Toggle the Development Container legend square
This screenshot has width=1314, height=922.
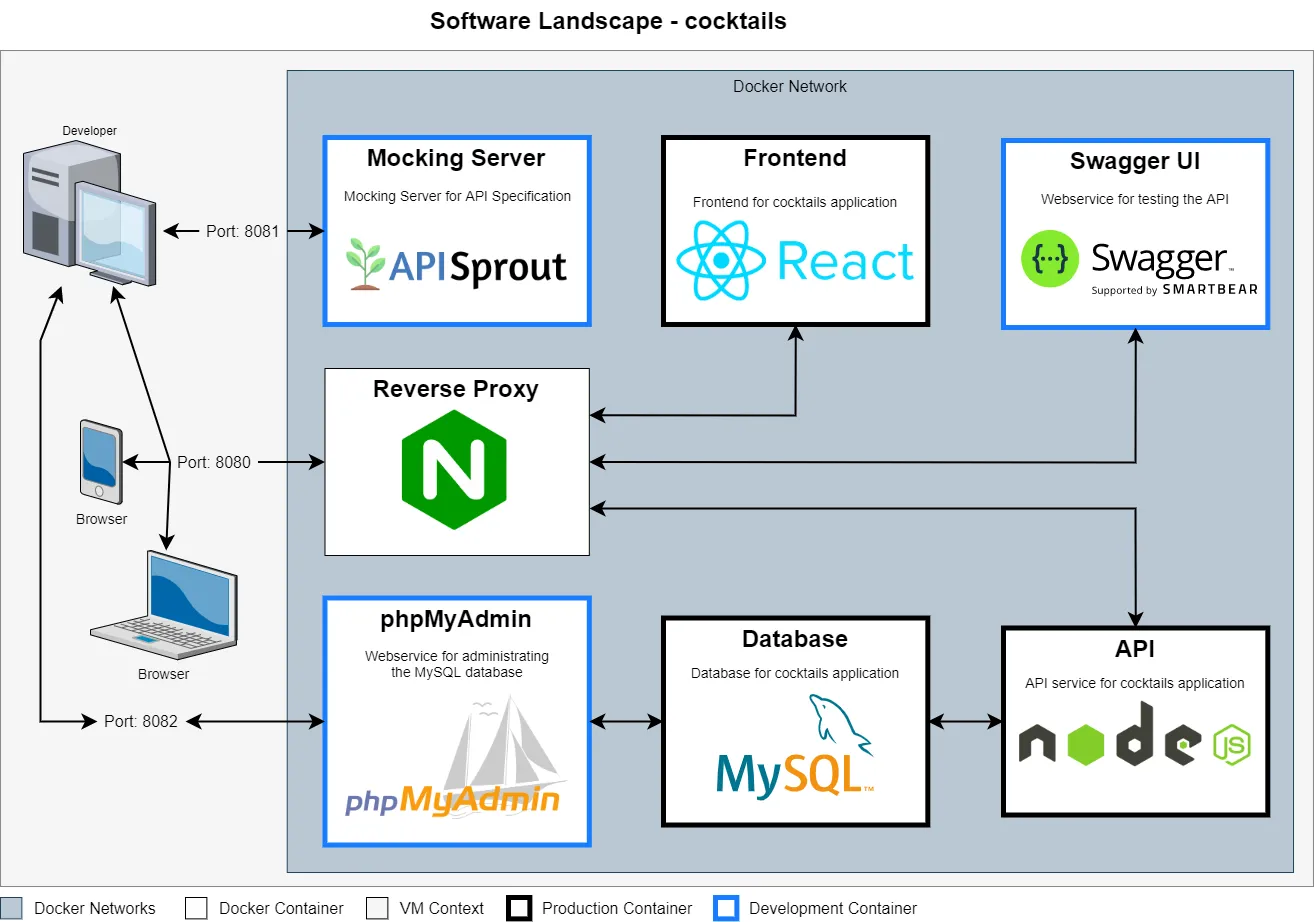(726, 908)
